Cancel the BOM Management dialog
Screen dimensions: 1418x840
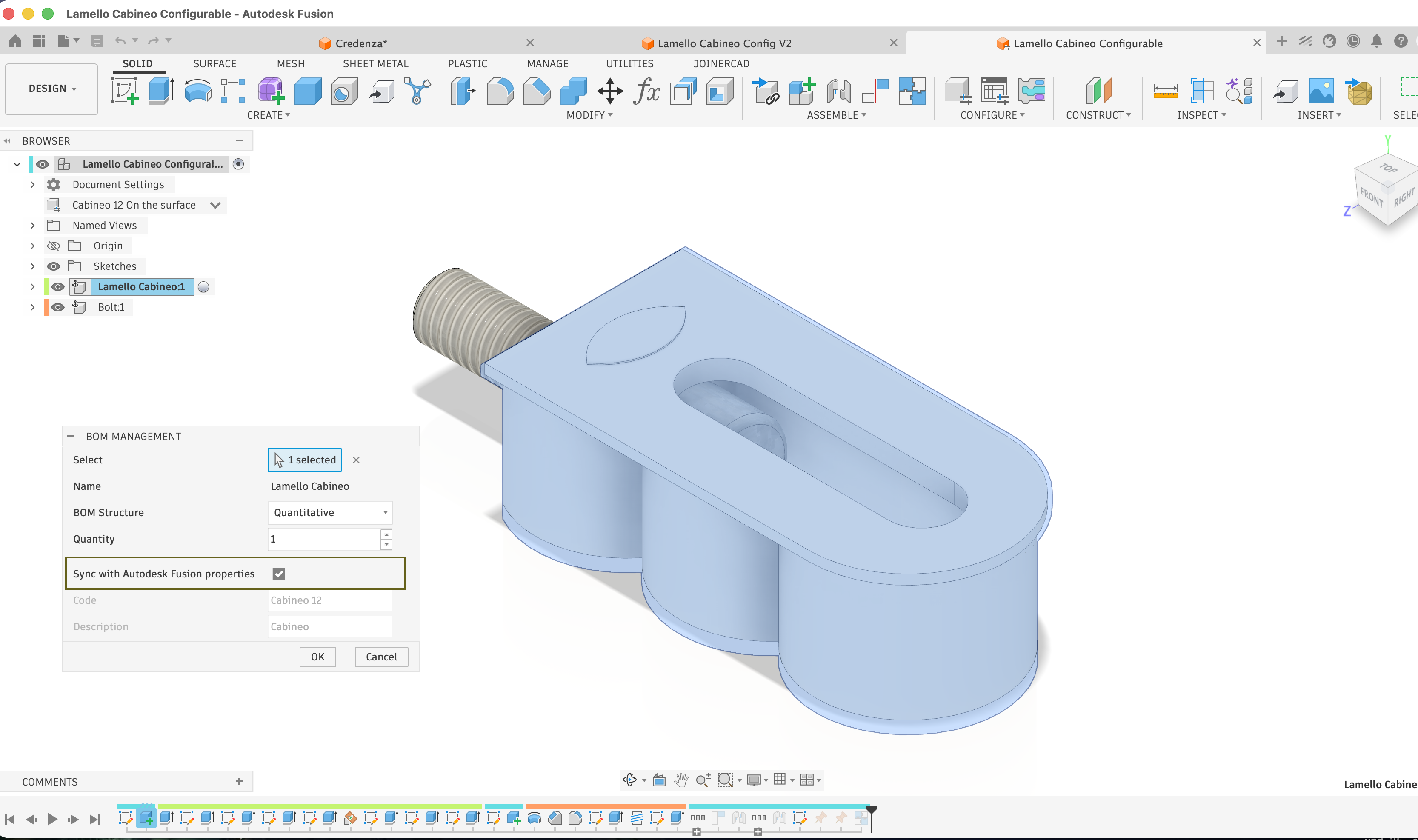tap(382, 657)
